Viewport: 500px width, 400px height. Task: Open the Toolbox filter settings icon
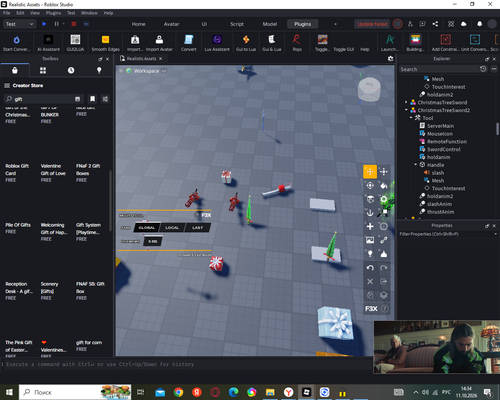[105, 99]
